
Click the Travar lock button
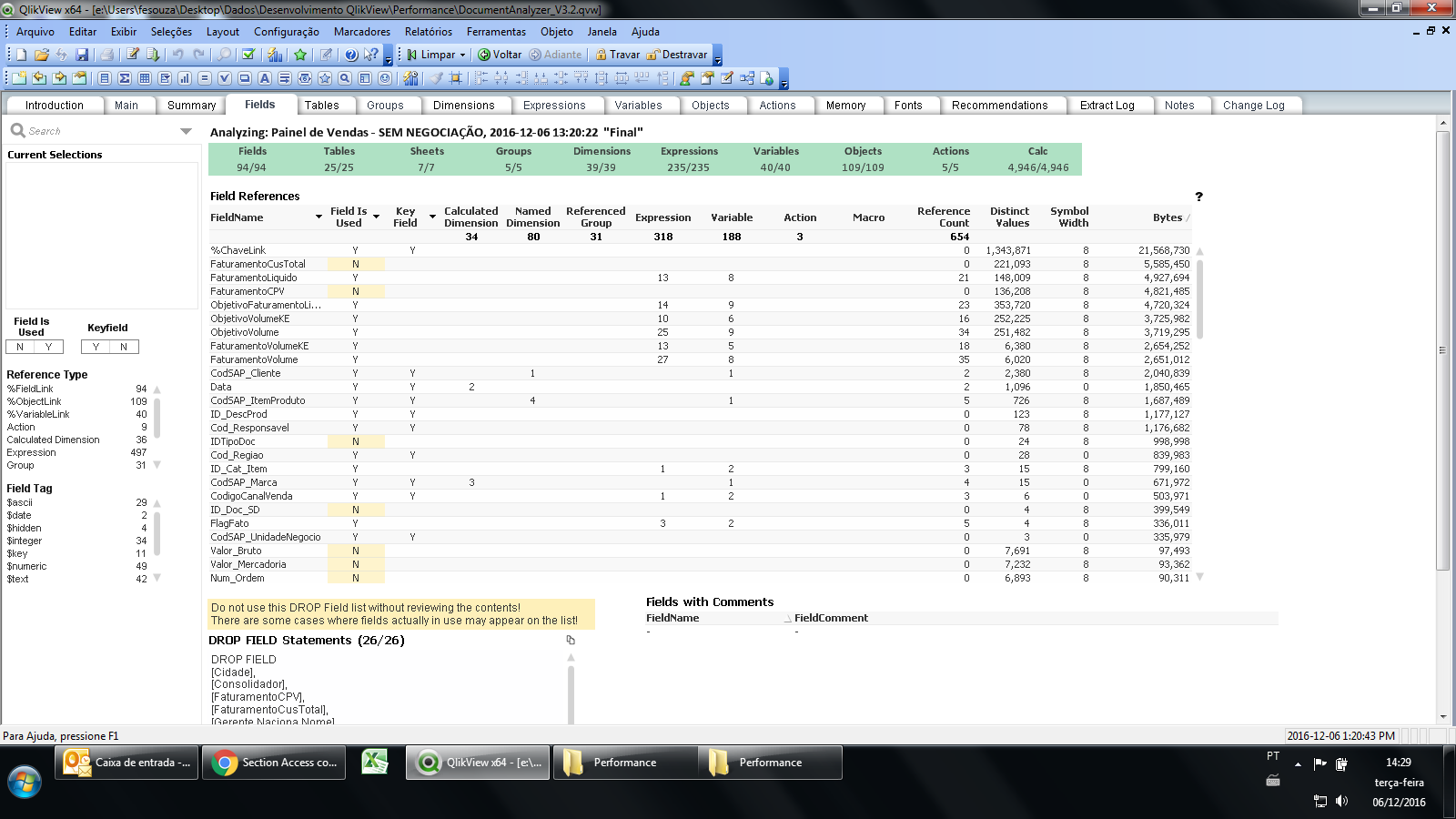click(618, 55)
